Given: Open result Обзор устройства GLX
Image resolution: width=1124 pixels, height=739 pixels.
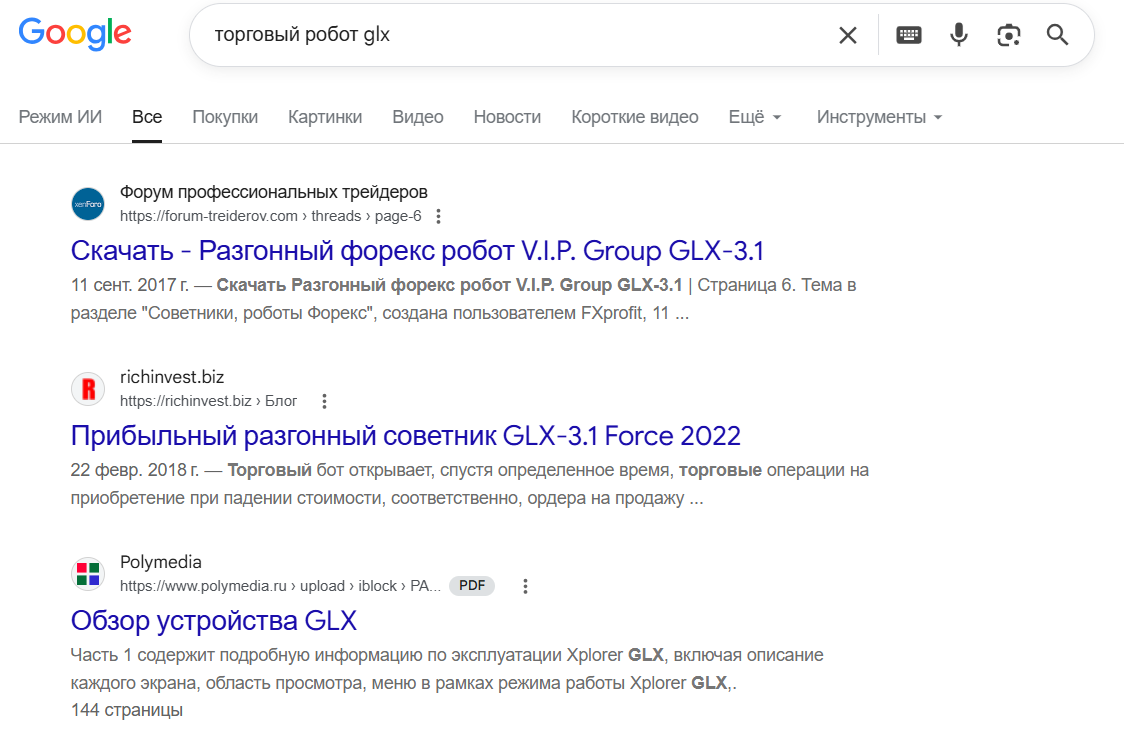Looking at the screenshot, I should point(214,621).
